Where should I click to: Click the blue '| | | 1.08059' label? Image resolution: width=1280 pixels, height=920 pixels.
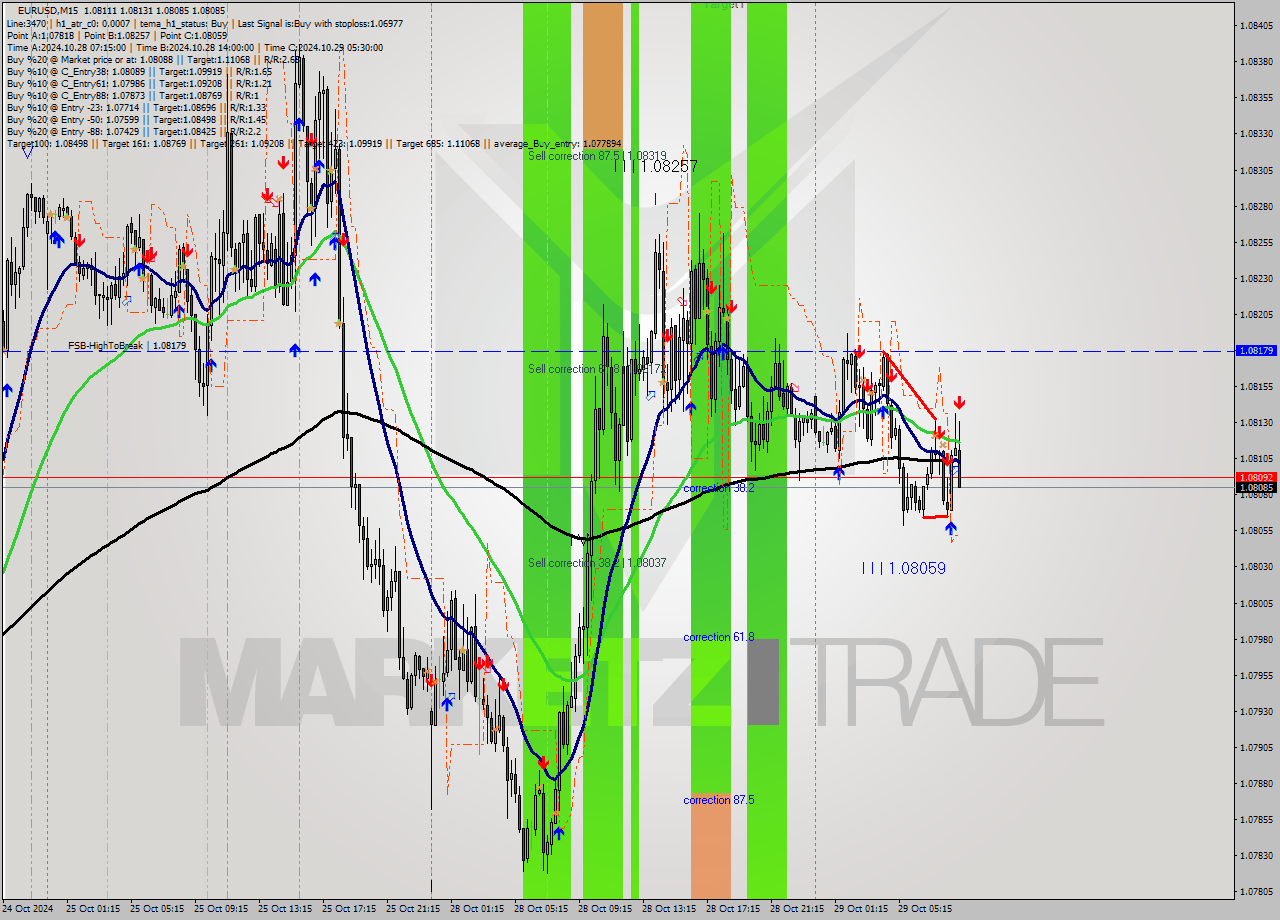pyautogui.click(x=904, y=568)
